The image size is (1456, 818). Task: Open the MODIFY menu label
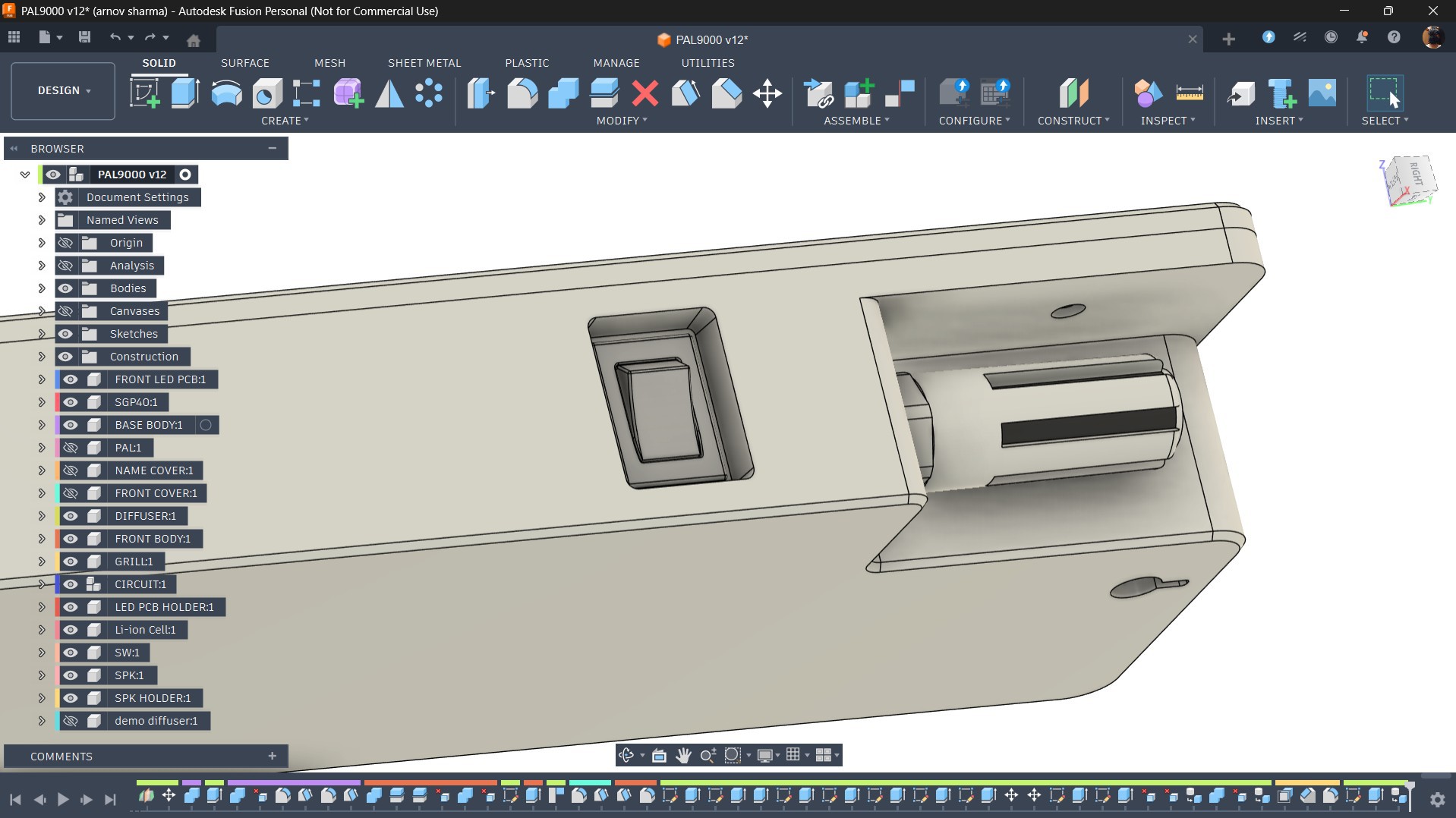coord(621,121)
